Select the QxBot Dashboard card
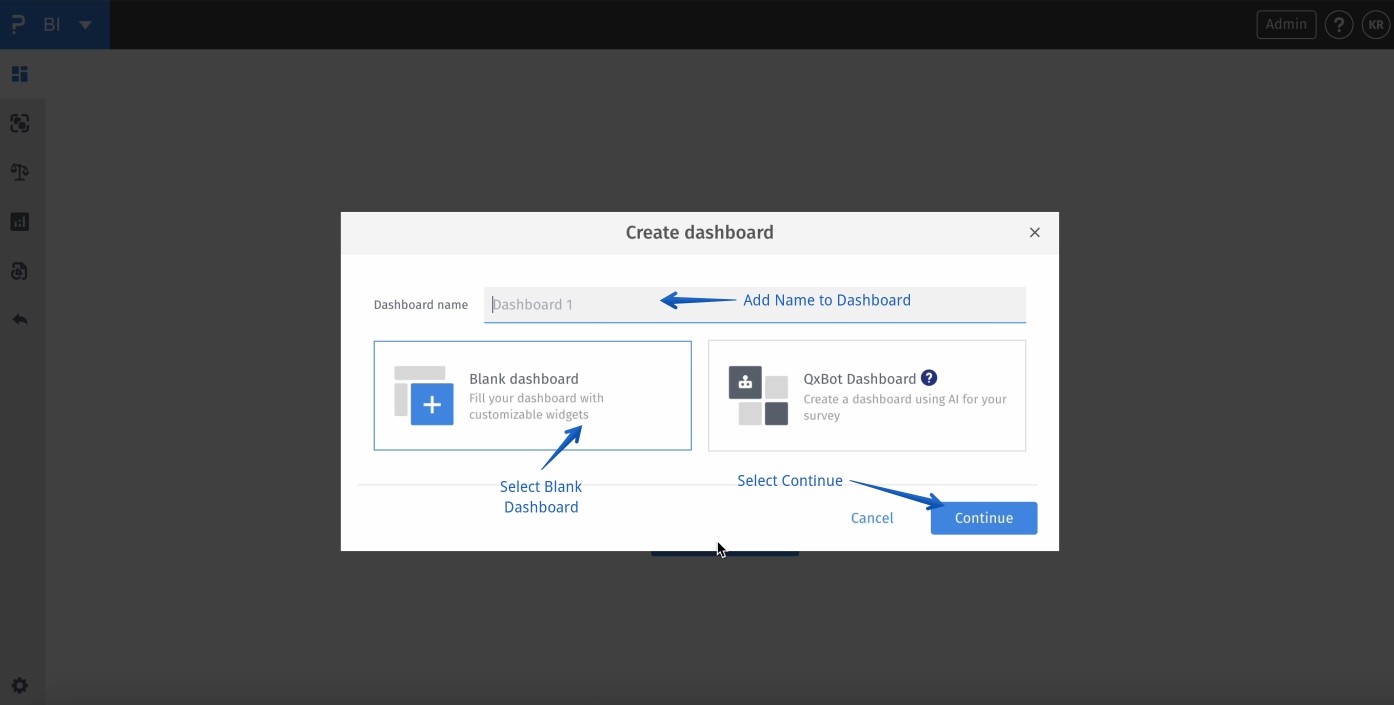1394x705 pixels. [x=867, y=396]
